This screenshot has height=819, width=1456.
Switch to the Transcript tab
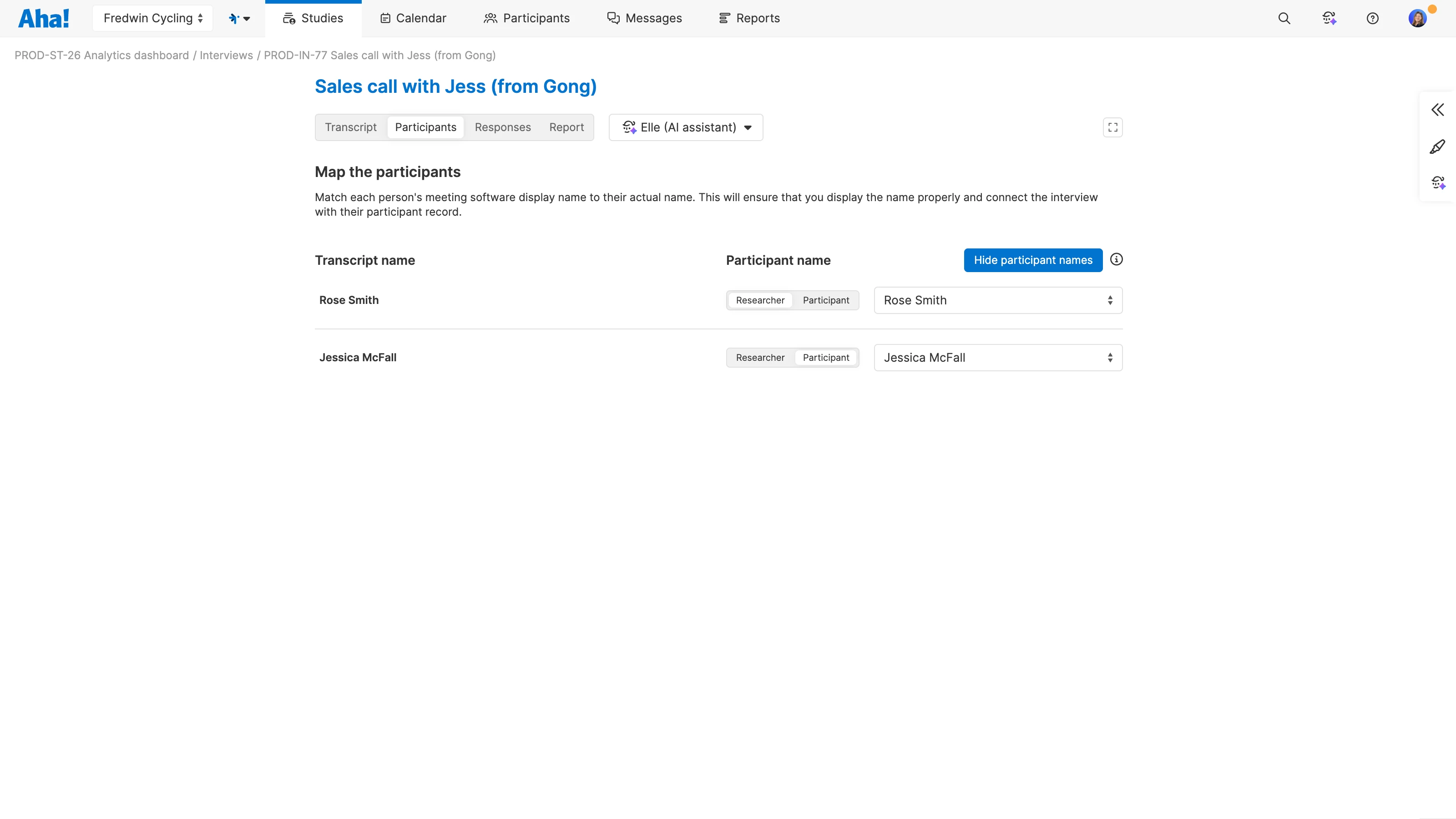click(x=350, y=127)
